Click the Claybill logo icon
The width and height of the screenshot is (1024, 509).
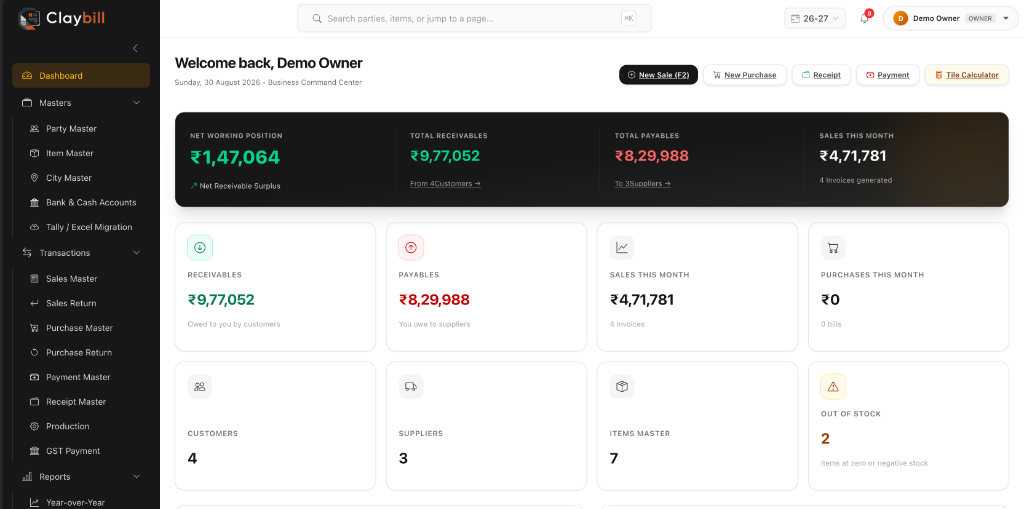(29, 18)
